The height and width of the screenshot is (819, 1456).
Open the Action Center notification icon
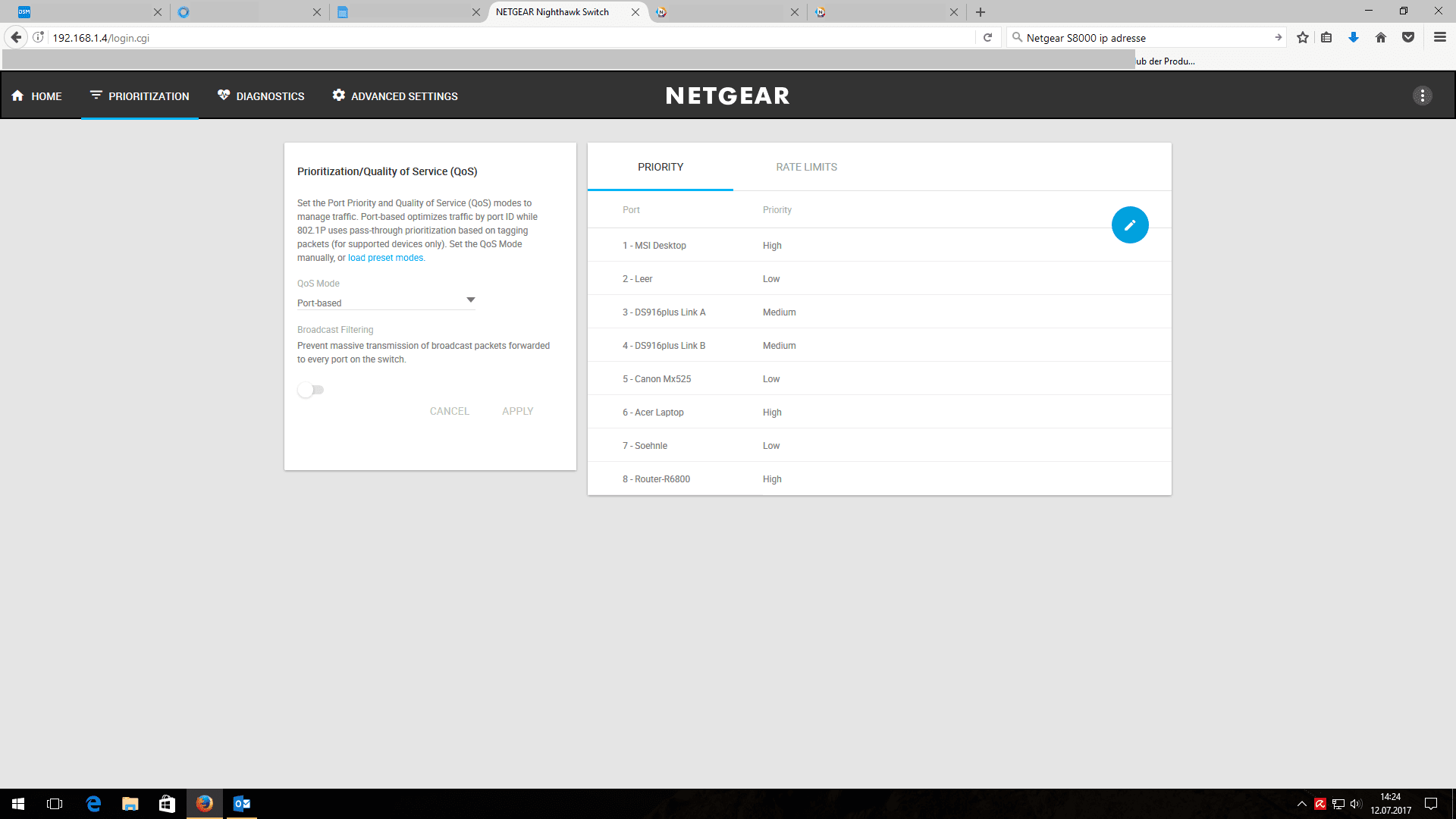[1431, 804]
